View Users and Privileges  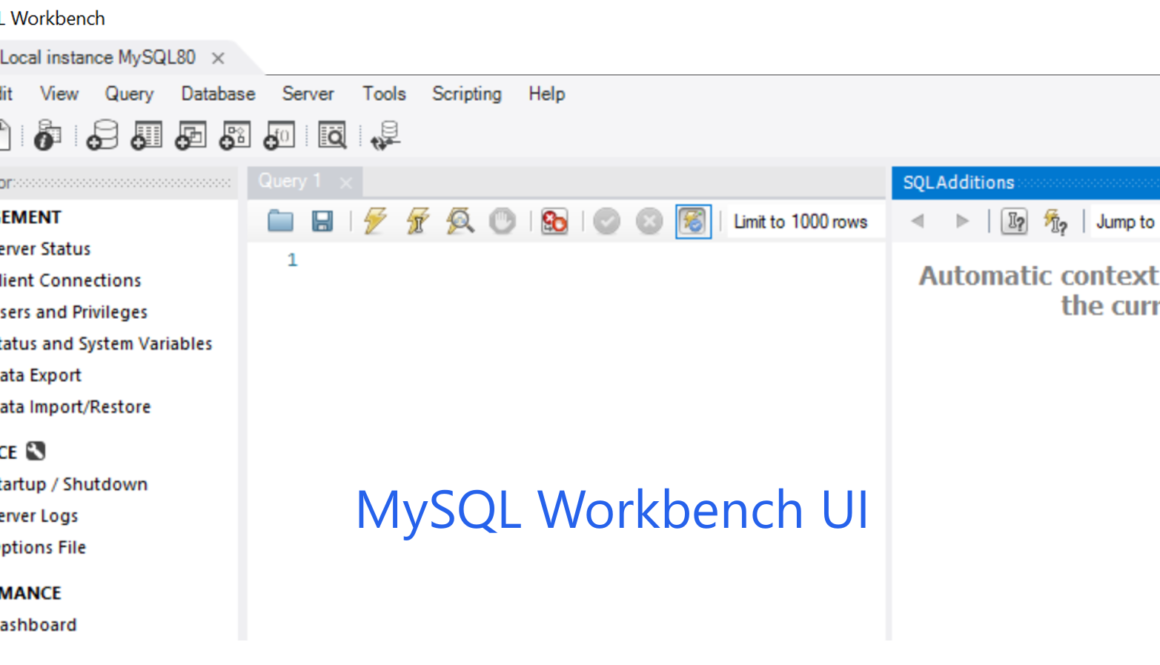(x=74, y=311)
